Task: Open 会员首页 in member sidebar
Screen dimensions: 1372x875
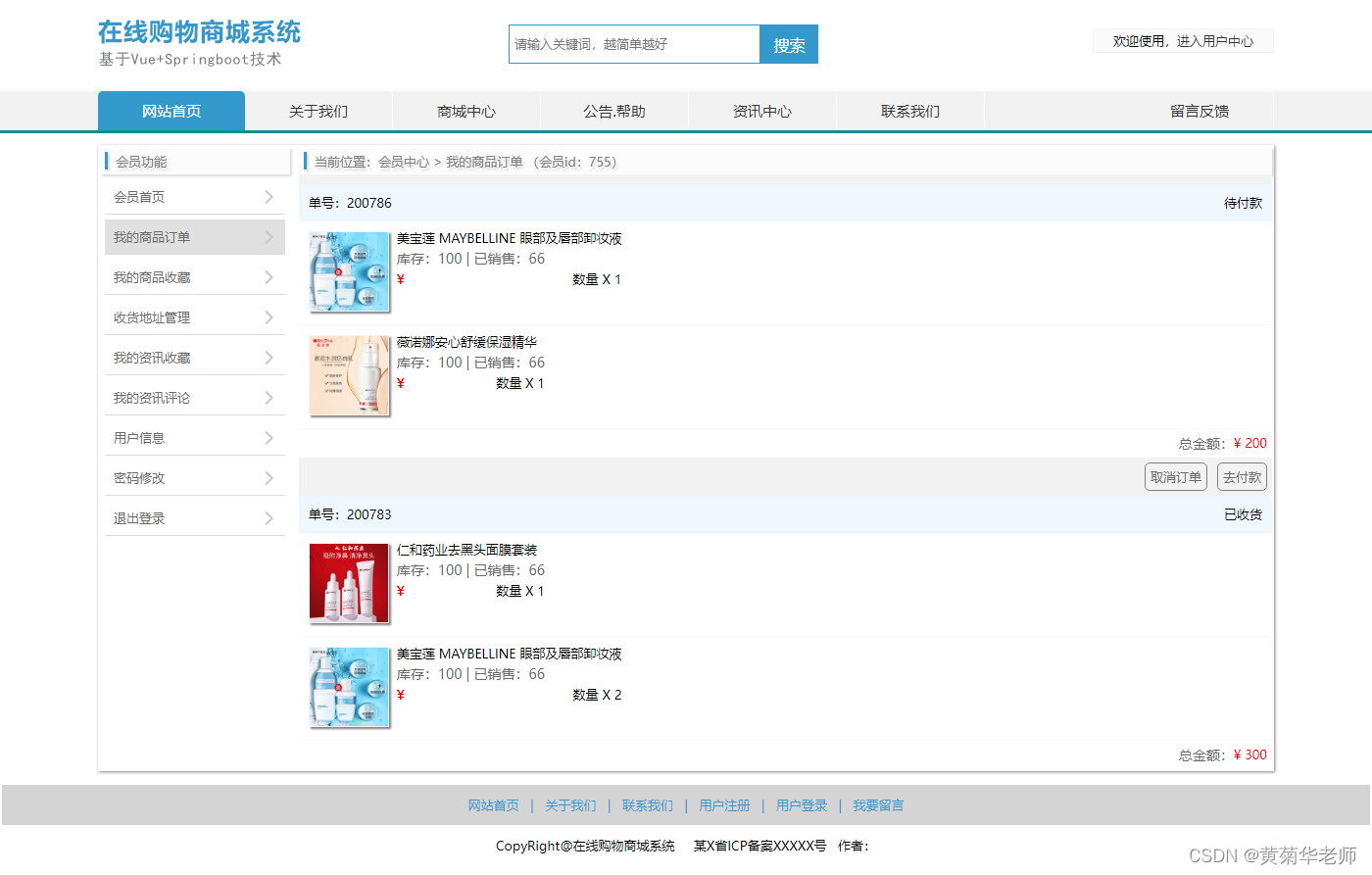Action: [x=195, y=197]
